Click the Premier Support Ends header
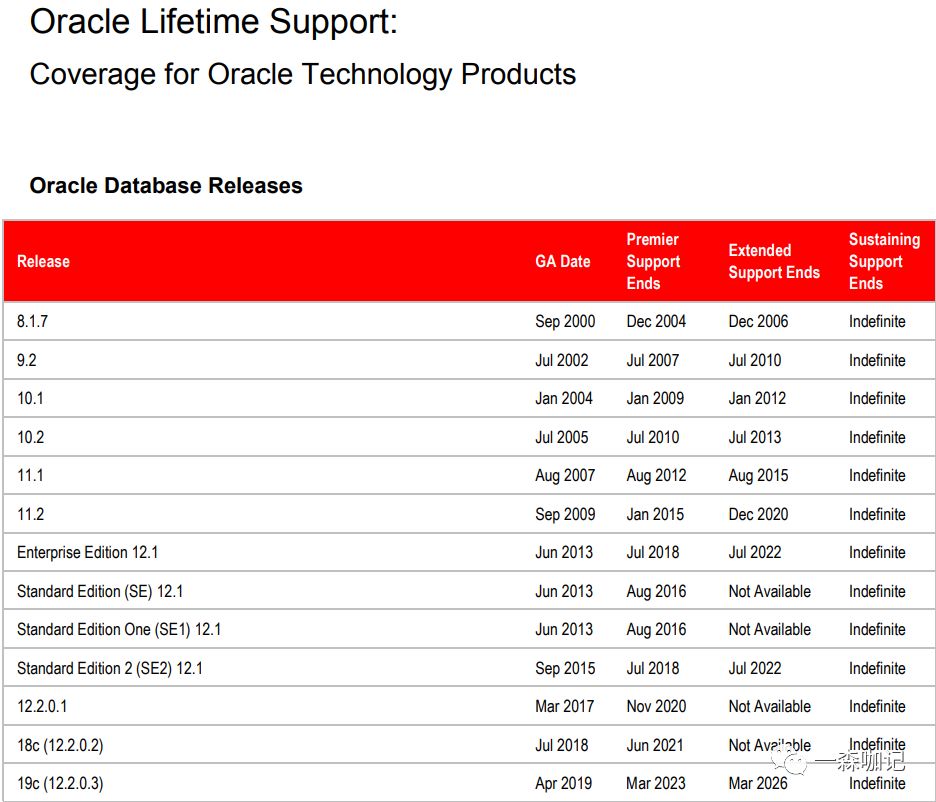936x802 pixels. [653, 261]
